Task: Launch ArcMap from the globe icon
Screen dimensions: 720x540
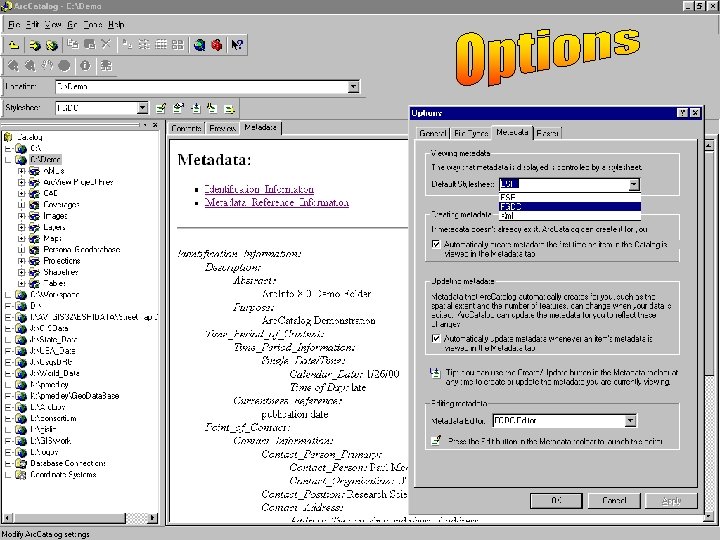Action: click(x=199, y=45)
